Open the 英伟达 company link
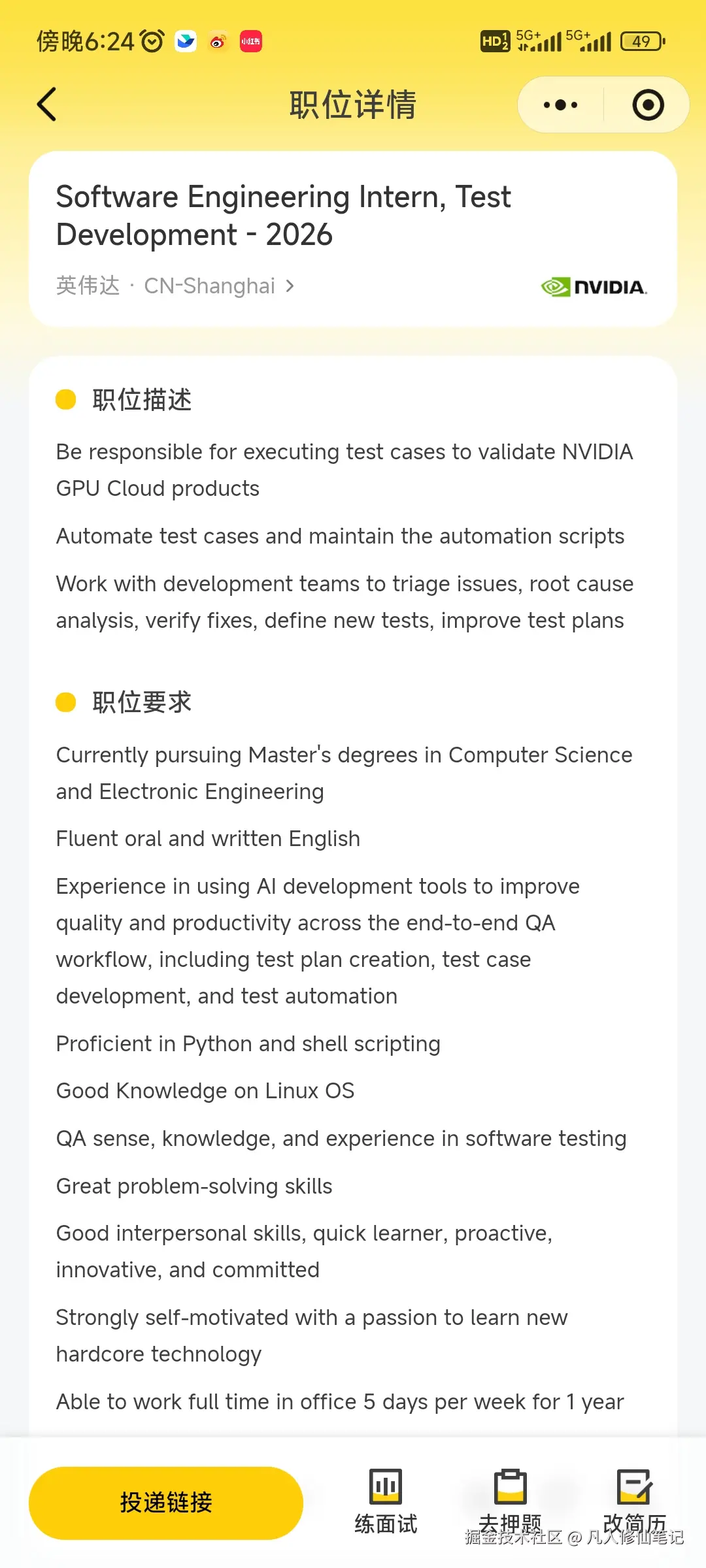The height and width of the screenshot is (1568, 706). (88, 286)
